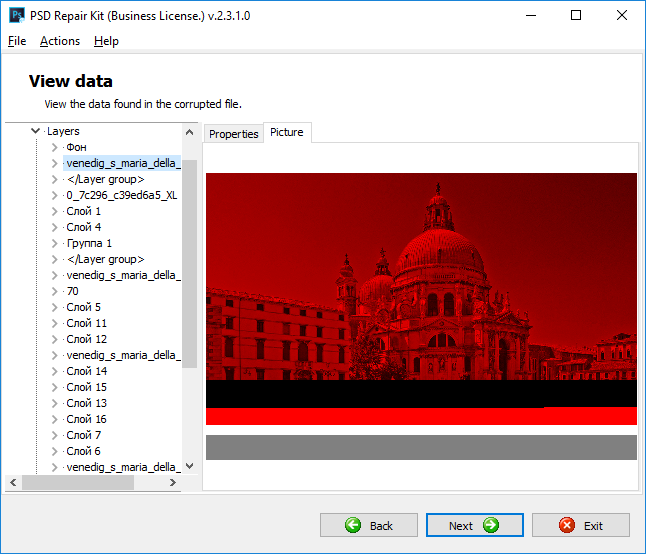Viewport: 646px width, 554px height.
Task: Select the 0_7c296_c39ed6a5_XL layer
Action: (x=122, y=195)
